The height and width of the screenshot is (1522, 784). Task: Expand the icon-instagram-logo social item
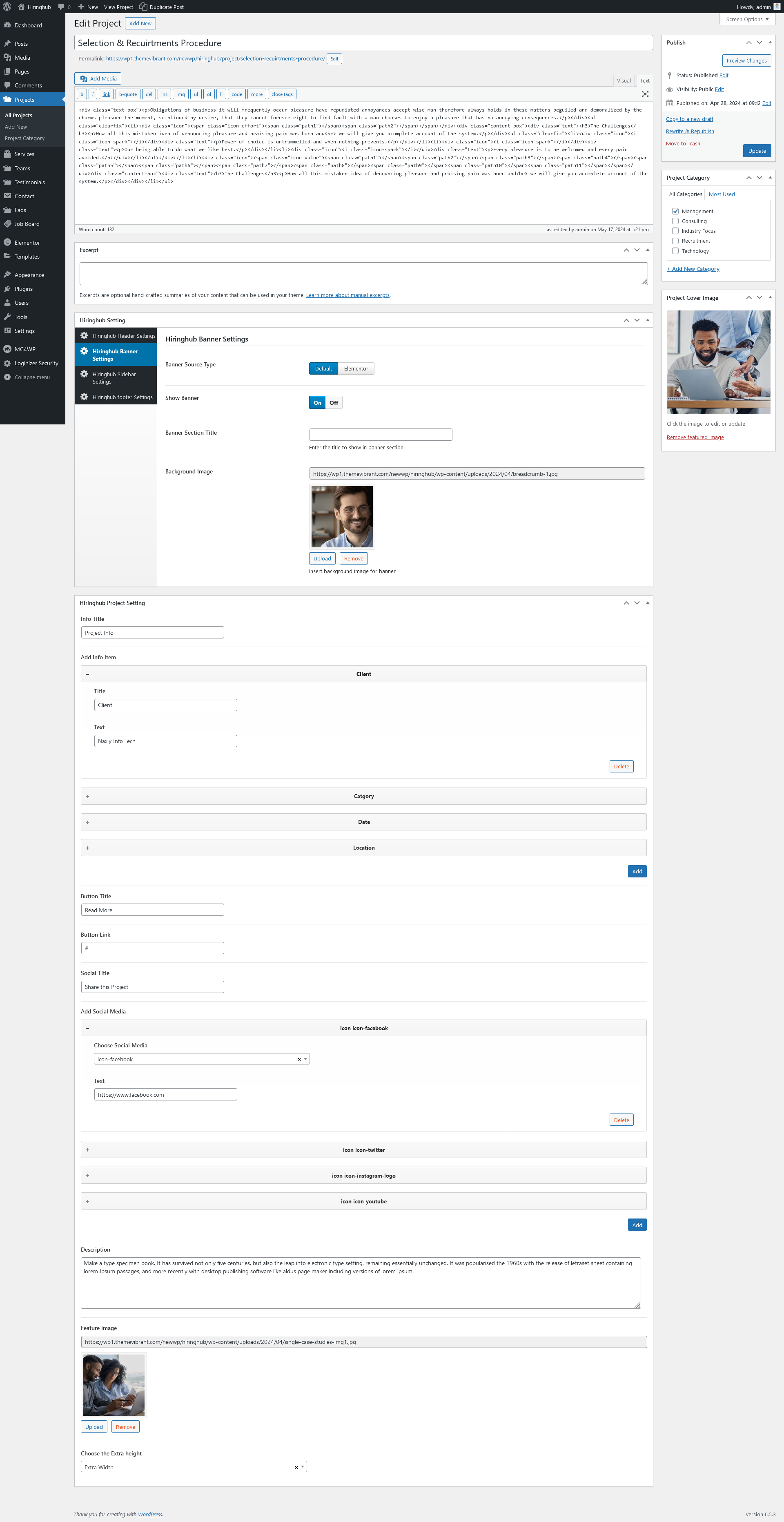[363, 1175]
